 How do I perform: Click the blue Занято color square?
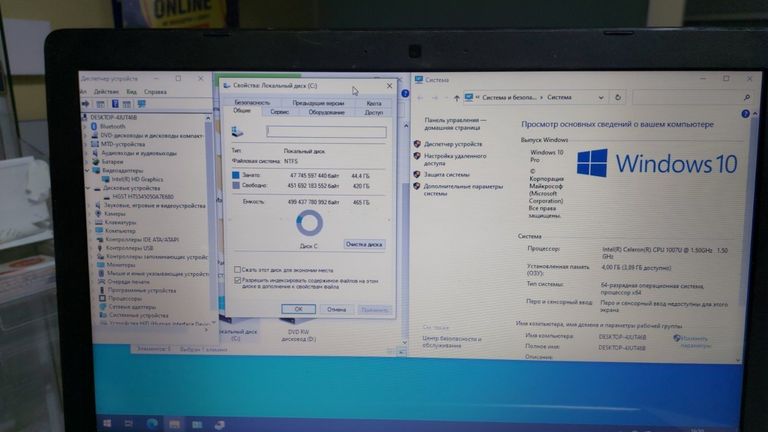point(236,175)
